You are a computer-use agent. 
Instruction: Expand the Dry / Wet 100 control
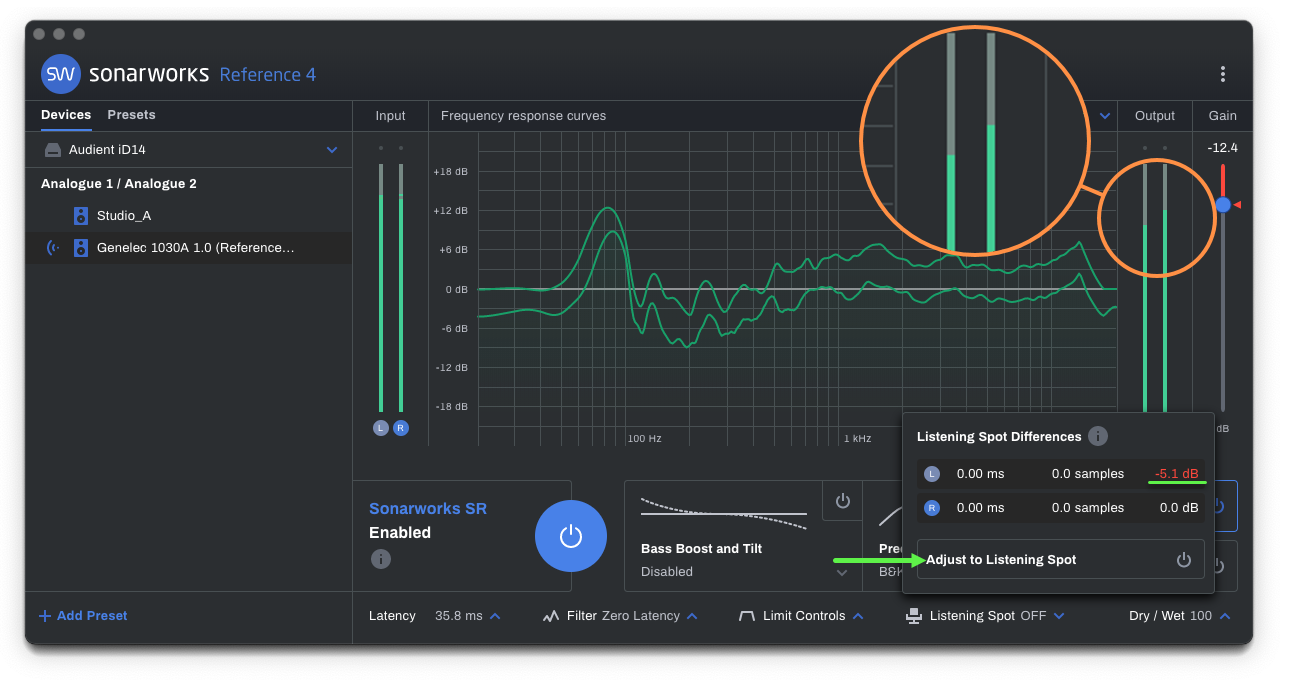(1224, 616)
